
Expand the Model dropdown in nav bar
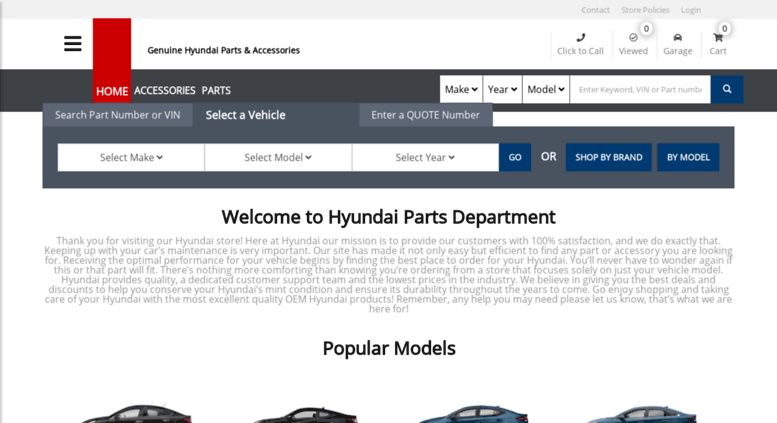tap(546, 89)
